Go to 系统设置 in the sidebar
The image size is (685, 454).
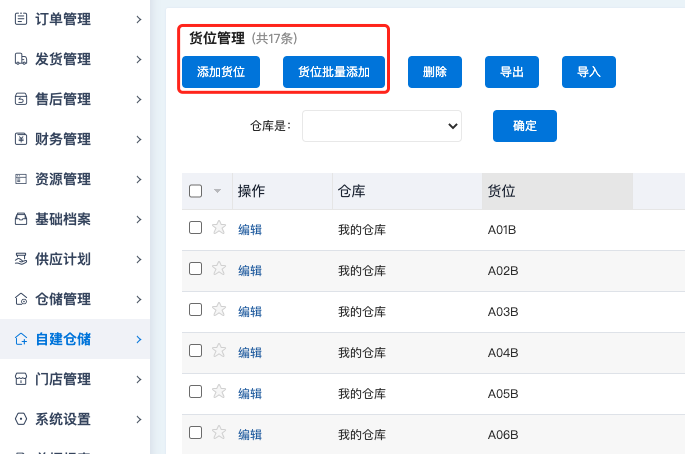pos(63,419)
